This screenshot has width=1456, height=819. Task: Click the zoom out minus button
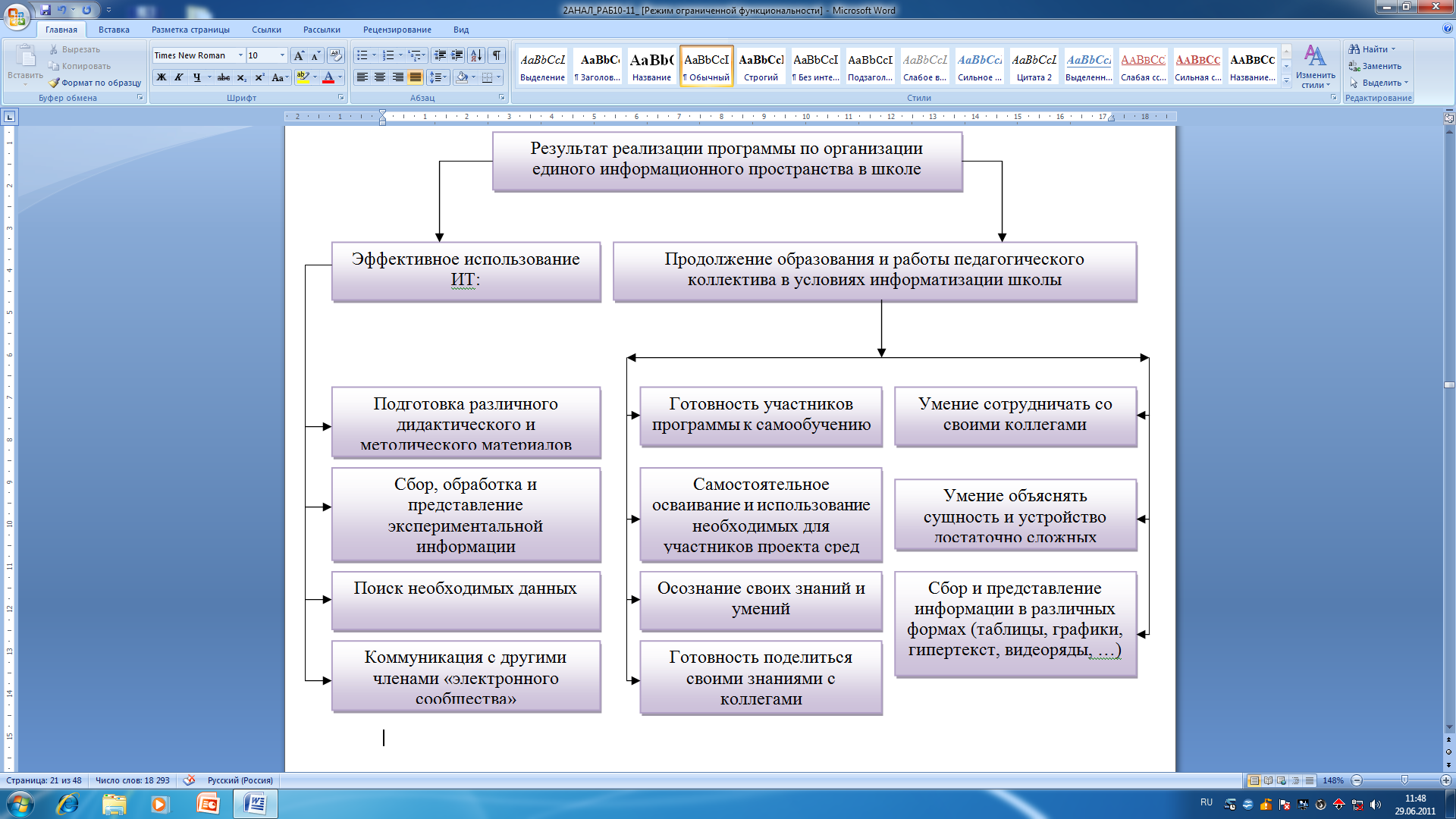pos(1357,780)
